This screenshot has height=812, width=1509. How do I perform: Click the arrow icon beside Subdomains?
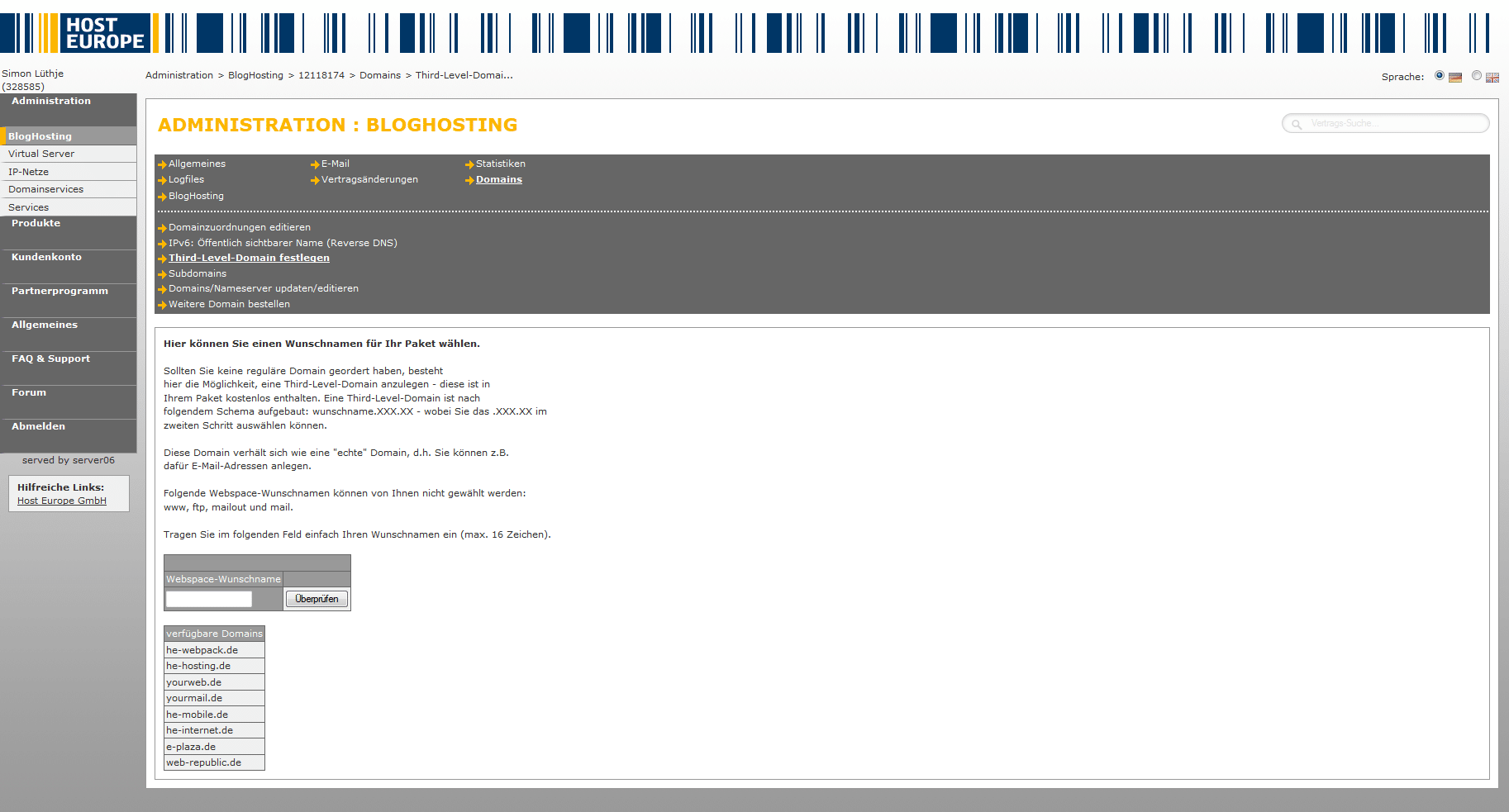162,274
